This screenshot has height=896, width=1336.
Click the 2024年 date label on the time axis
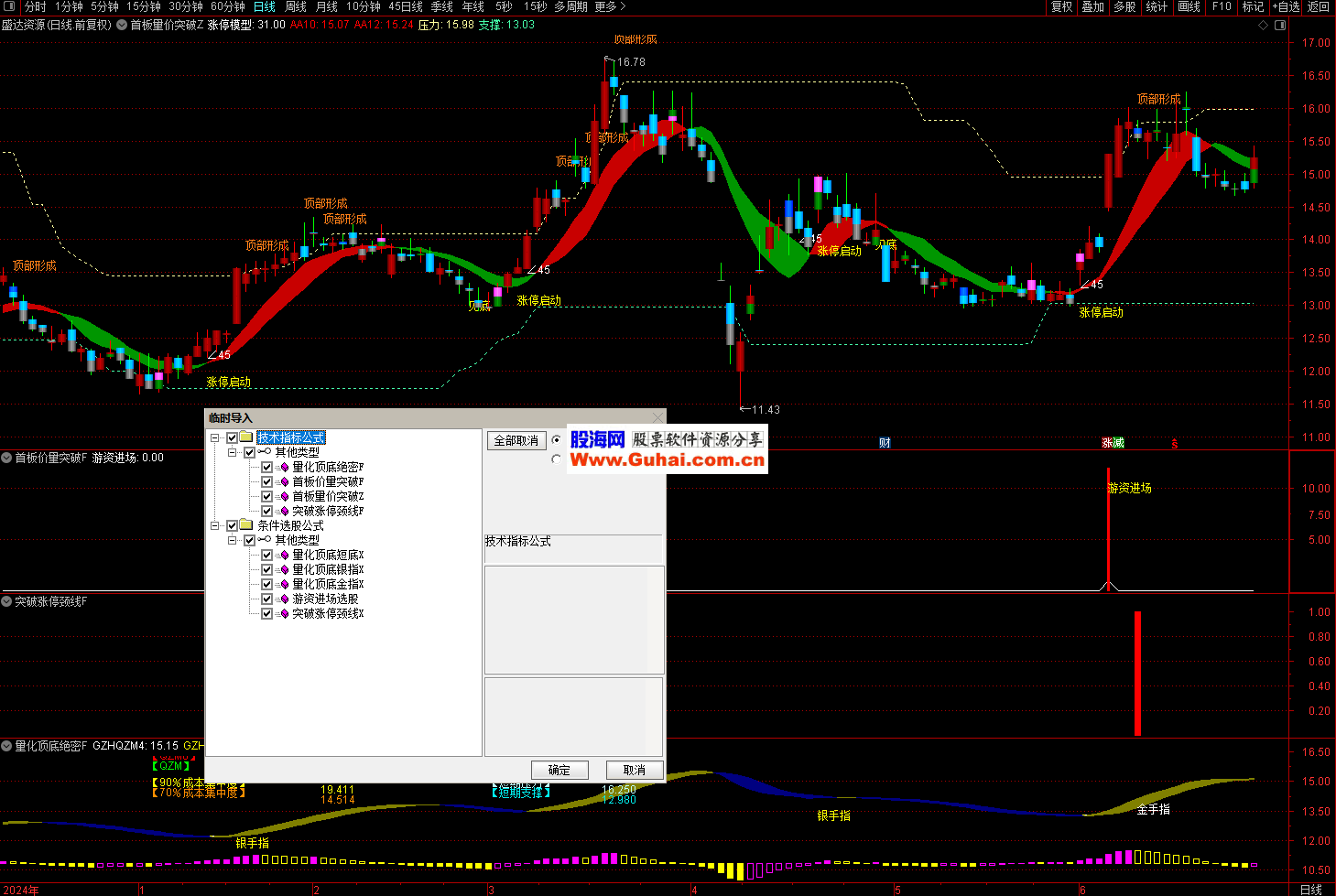tap(20, 890)
